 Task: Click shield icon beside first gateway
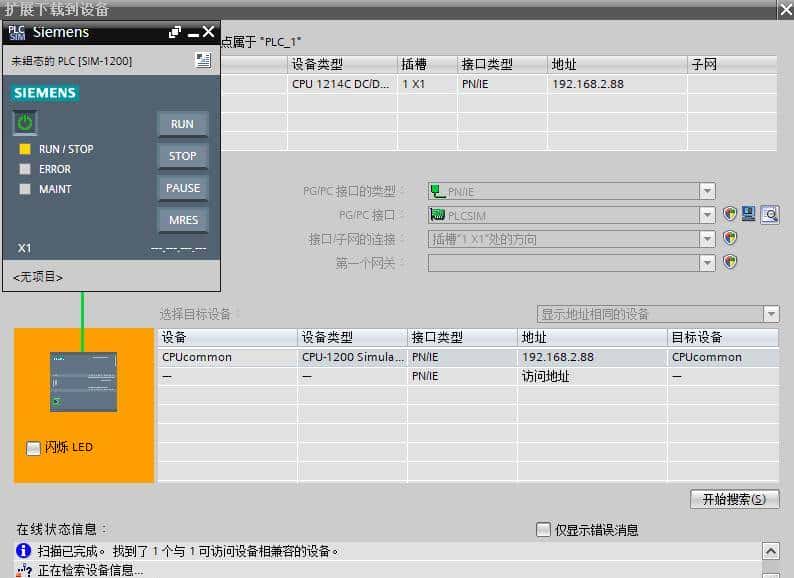[x=730, y=262]
